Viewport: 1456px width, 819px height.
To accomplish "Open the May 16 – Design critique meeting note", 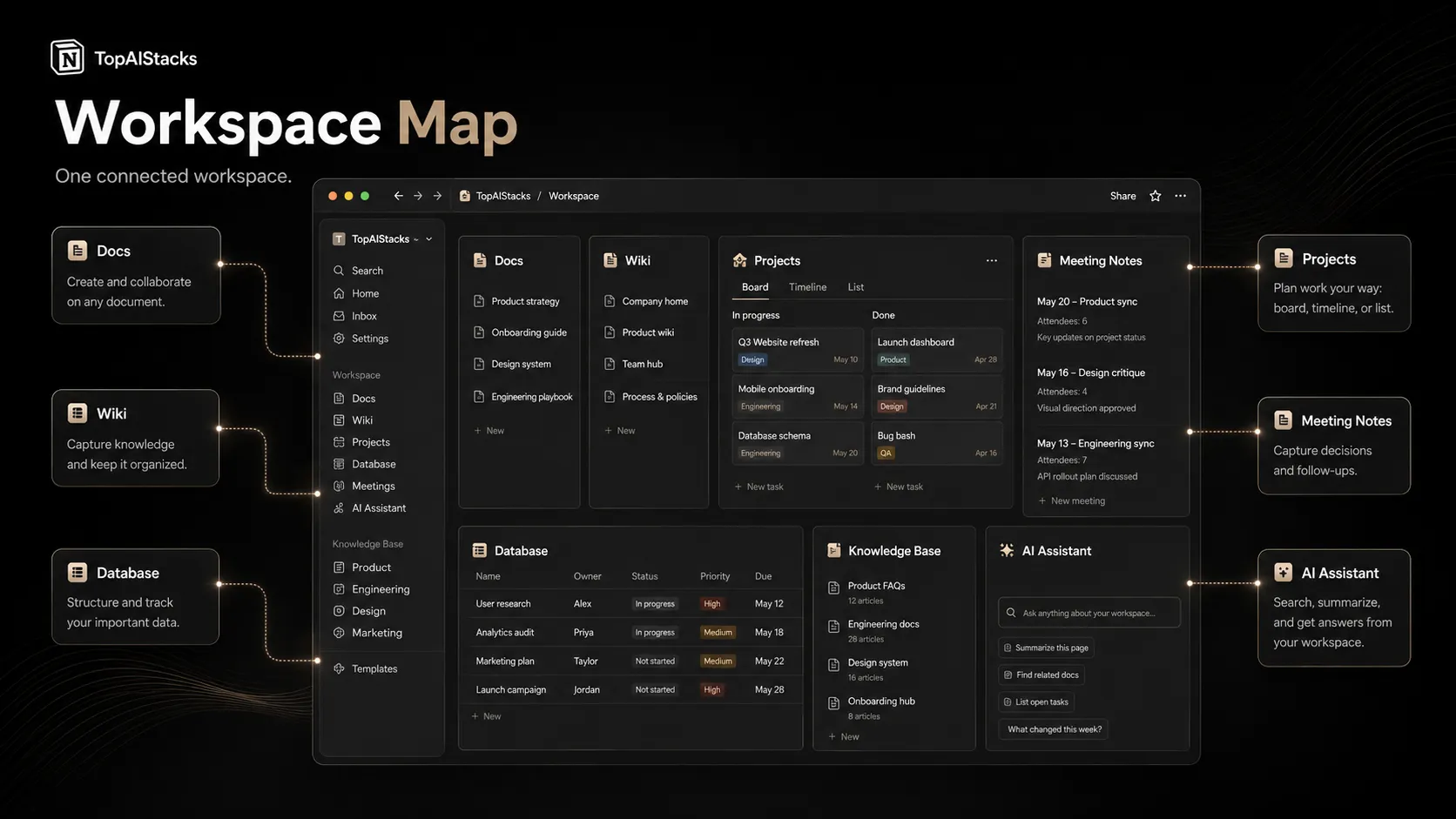I will [x=1091, y=373].
